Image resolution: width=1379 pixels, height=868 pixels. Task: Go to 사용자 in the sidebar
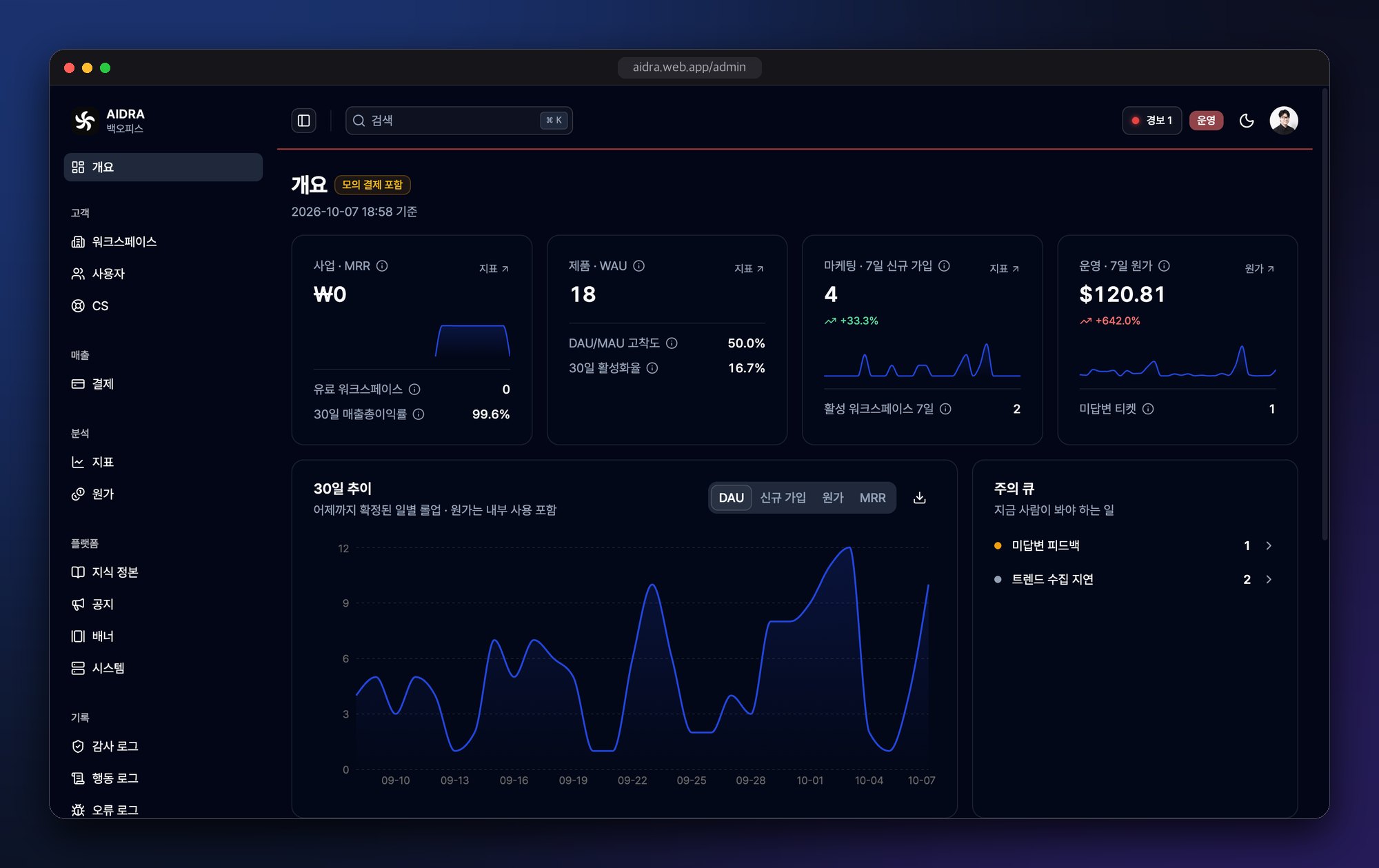click(x=163, y=274)
